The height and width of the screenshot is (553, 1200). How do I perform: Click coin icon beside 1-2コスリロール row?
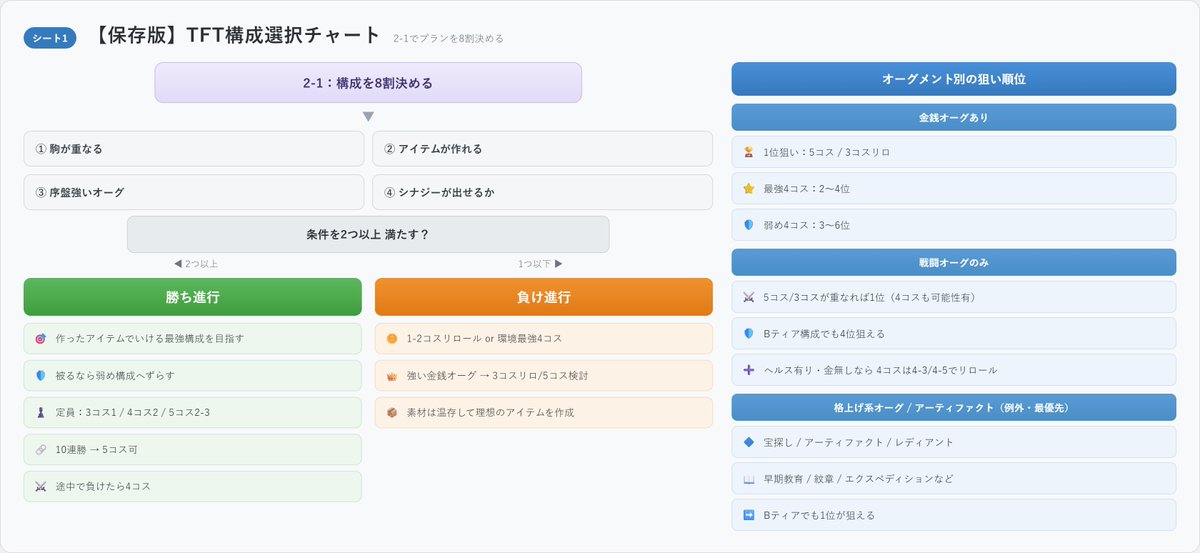392,339
